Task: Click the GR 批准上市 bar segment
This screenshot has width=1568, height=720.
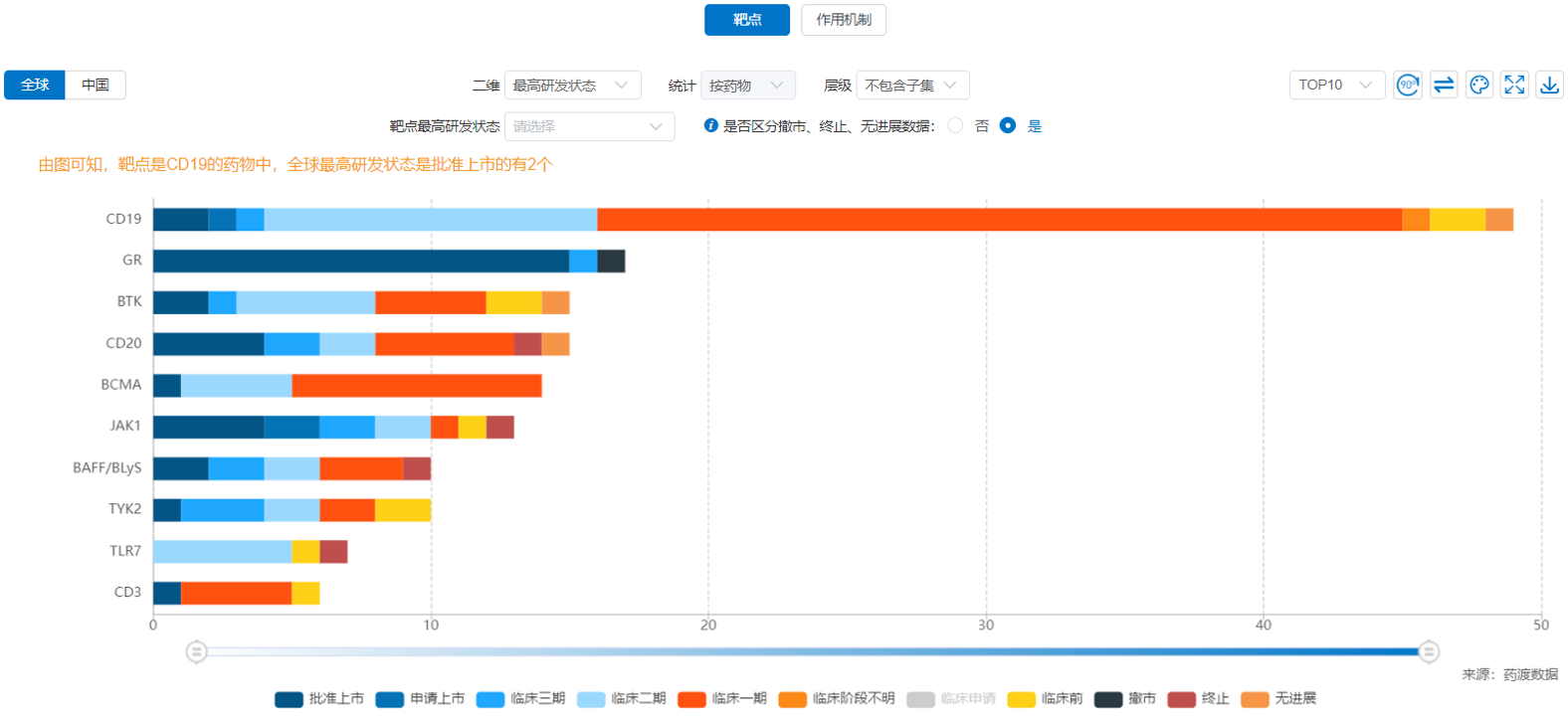Action: click(x=361, y=261)
